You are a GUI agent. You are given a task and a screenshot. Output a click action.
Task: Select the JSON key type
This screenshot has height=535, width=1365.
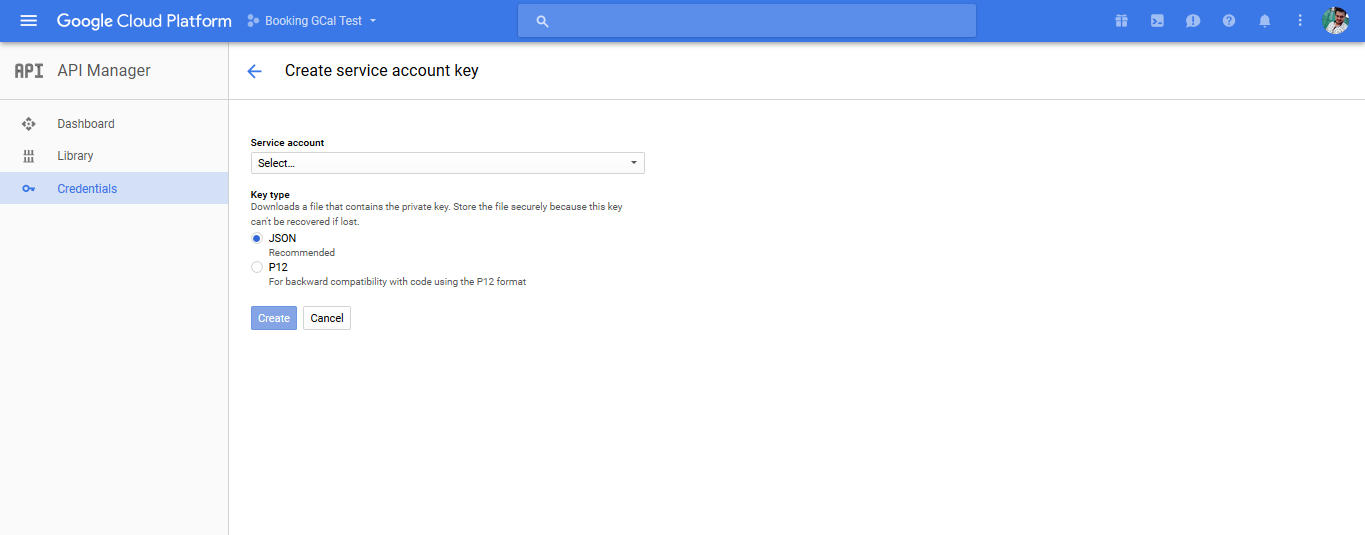point(257,239)
